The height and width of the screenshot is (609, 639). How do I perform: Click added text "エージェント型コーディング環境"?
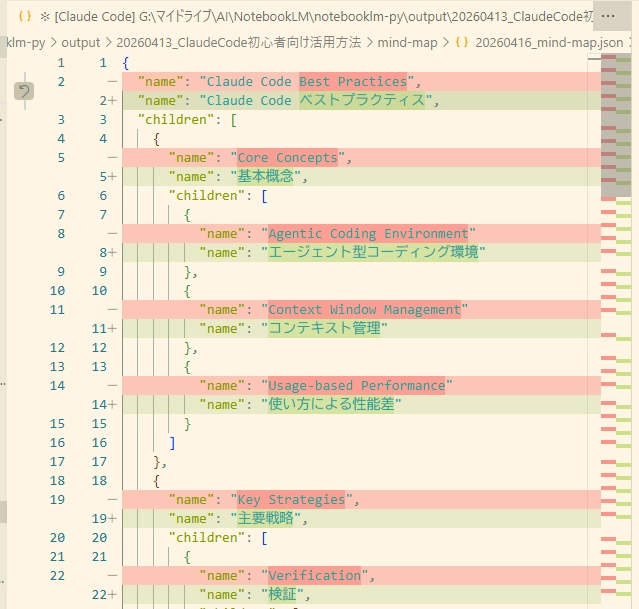click(373, 252)
